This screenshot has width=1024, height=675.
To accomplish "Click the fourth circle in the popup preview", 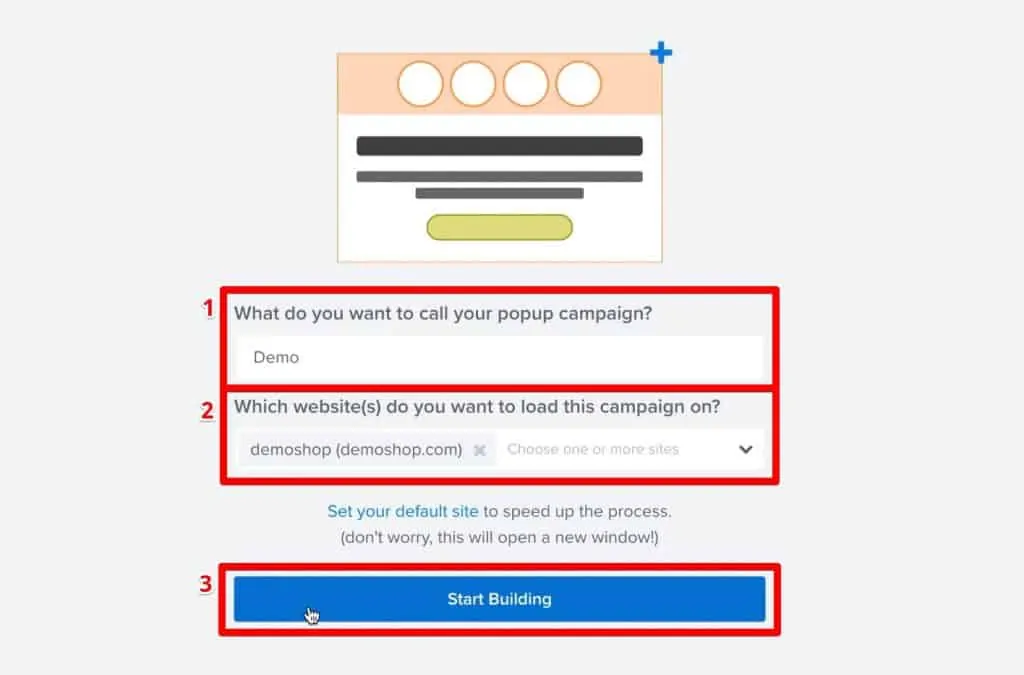I will [x=580, y=83].
